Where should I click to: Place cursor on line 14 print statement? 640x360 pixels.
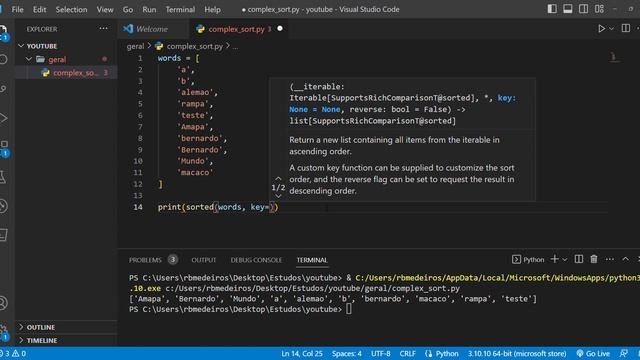(x=218, y=207)
